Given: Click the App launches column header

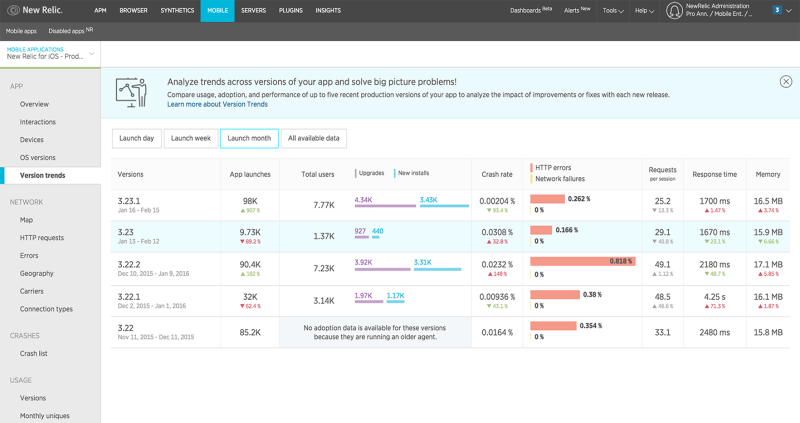Looking at the screenshot, I should [x=250, y=175].
